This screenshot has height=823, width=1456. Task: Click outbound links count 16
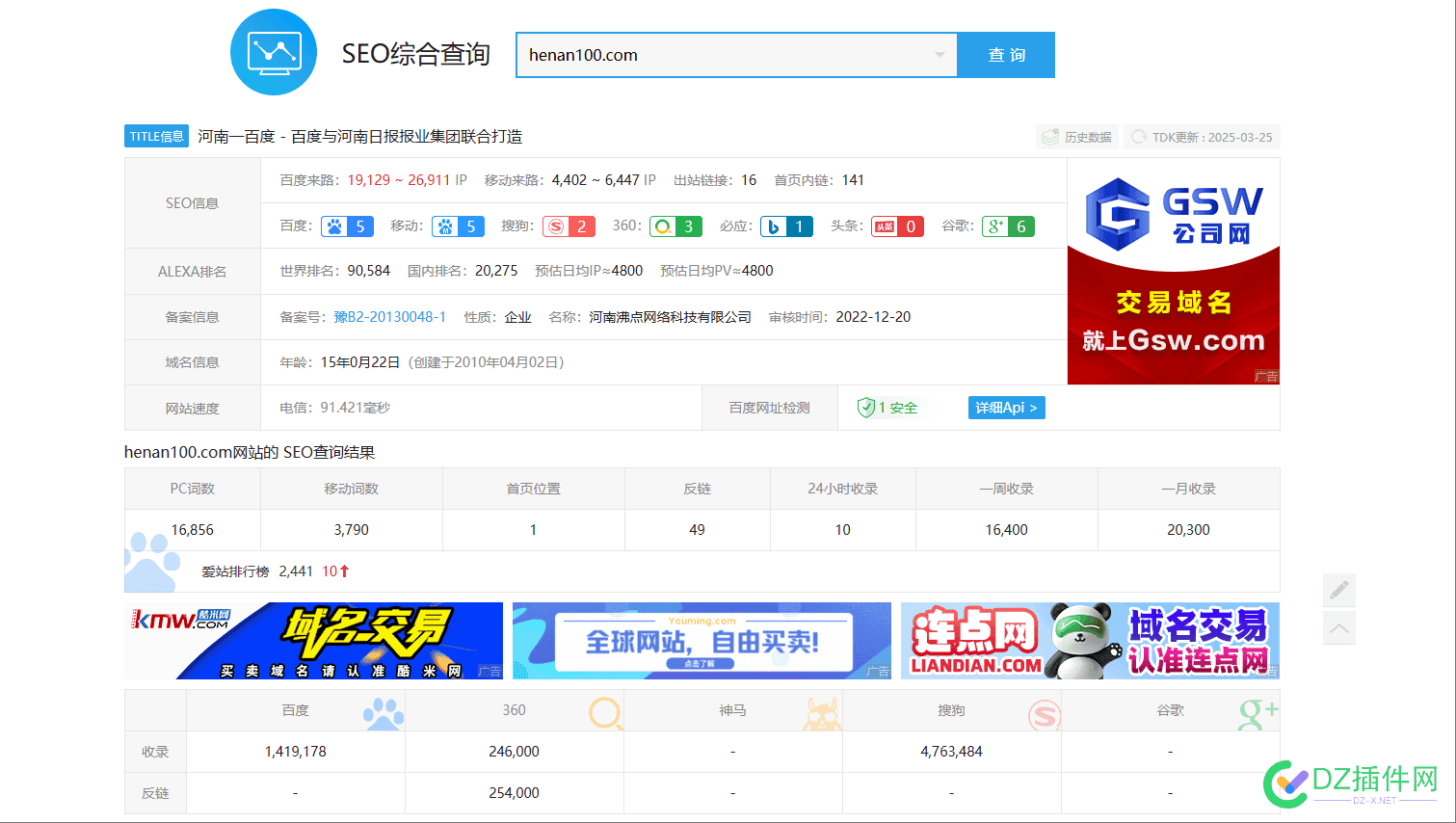click(749, 180)
